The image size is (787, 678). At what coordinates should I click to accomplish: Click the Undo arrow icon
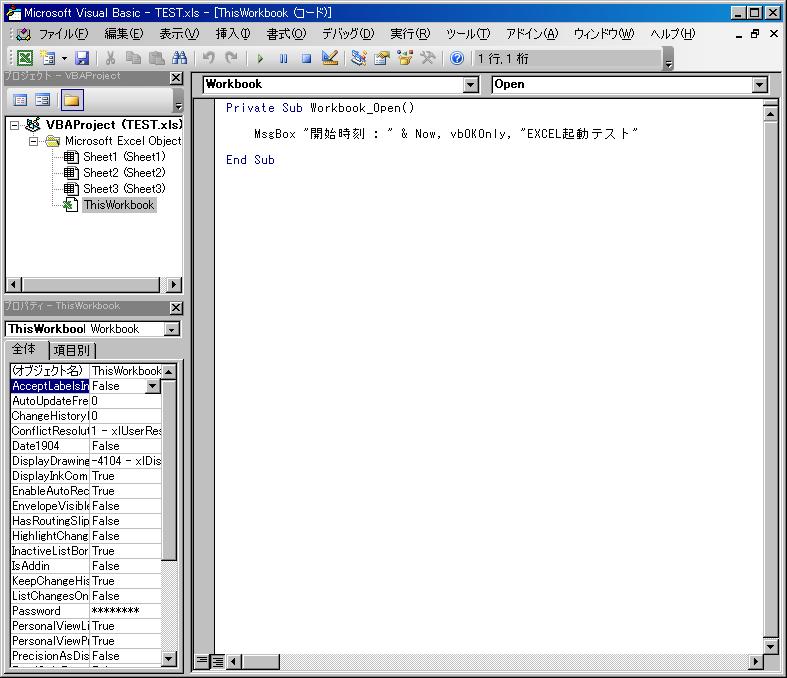208,58
